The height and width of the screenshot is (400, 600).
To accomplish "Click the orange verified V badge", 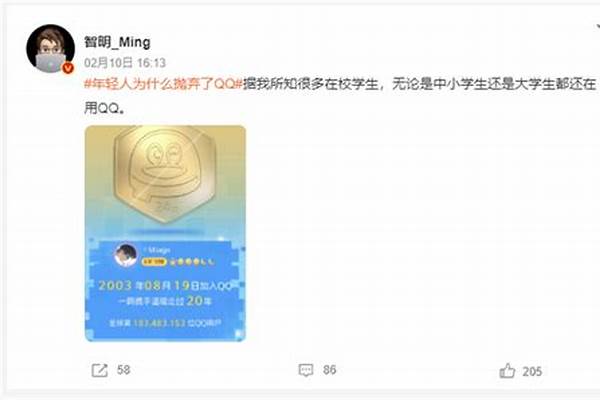I will click(68, 68).
